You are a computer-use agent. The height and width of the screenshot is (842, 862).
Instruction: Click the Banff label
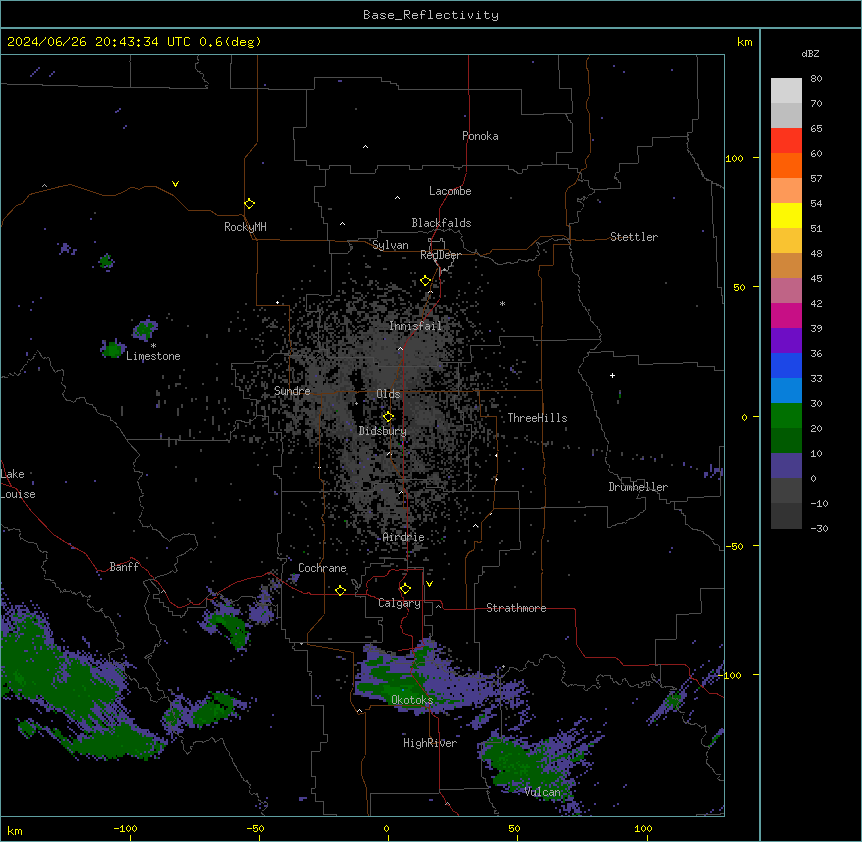124,567
